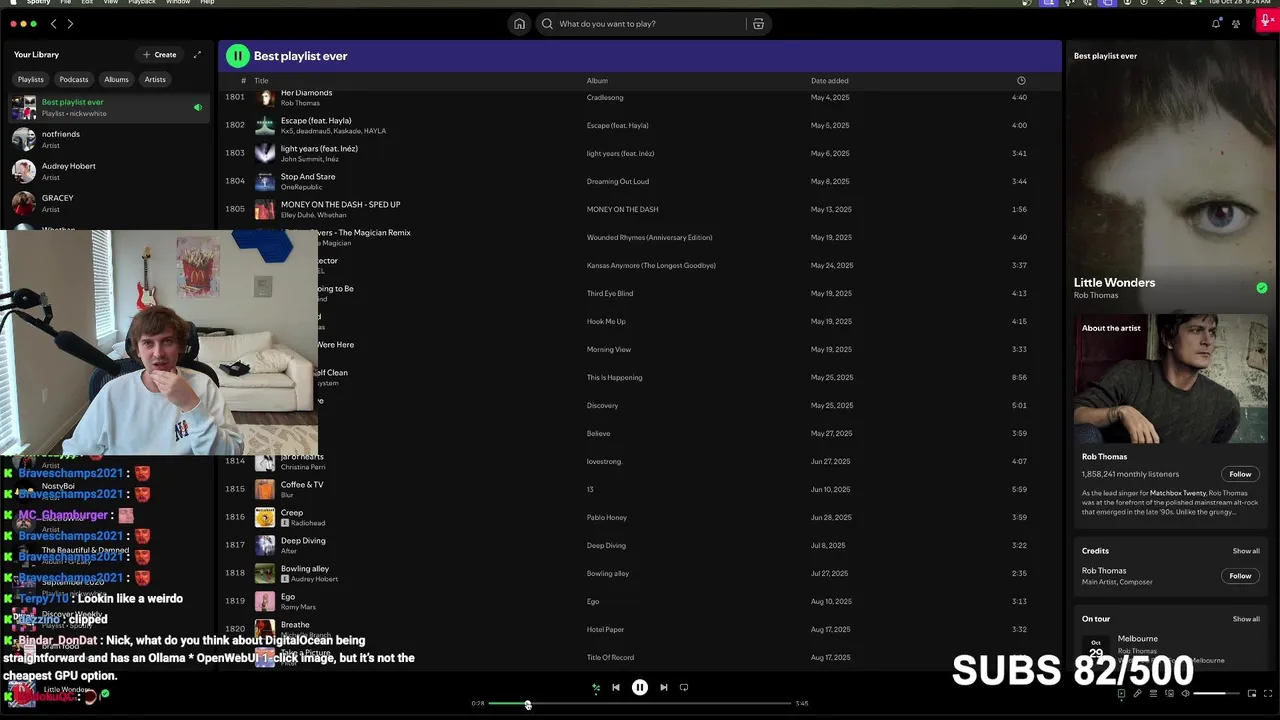Select track 1801 Her Diamonds

(638, 97)
